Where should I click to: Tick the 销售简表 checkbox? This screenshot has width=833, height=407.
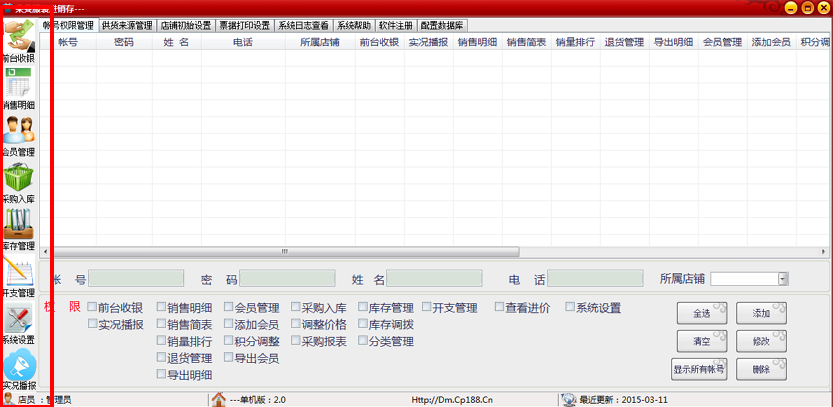click(161, 323)
